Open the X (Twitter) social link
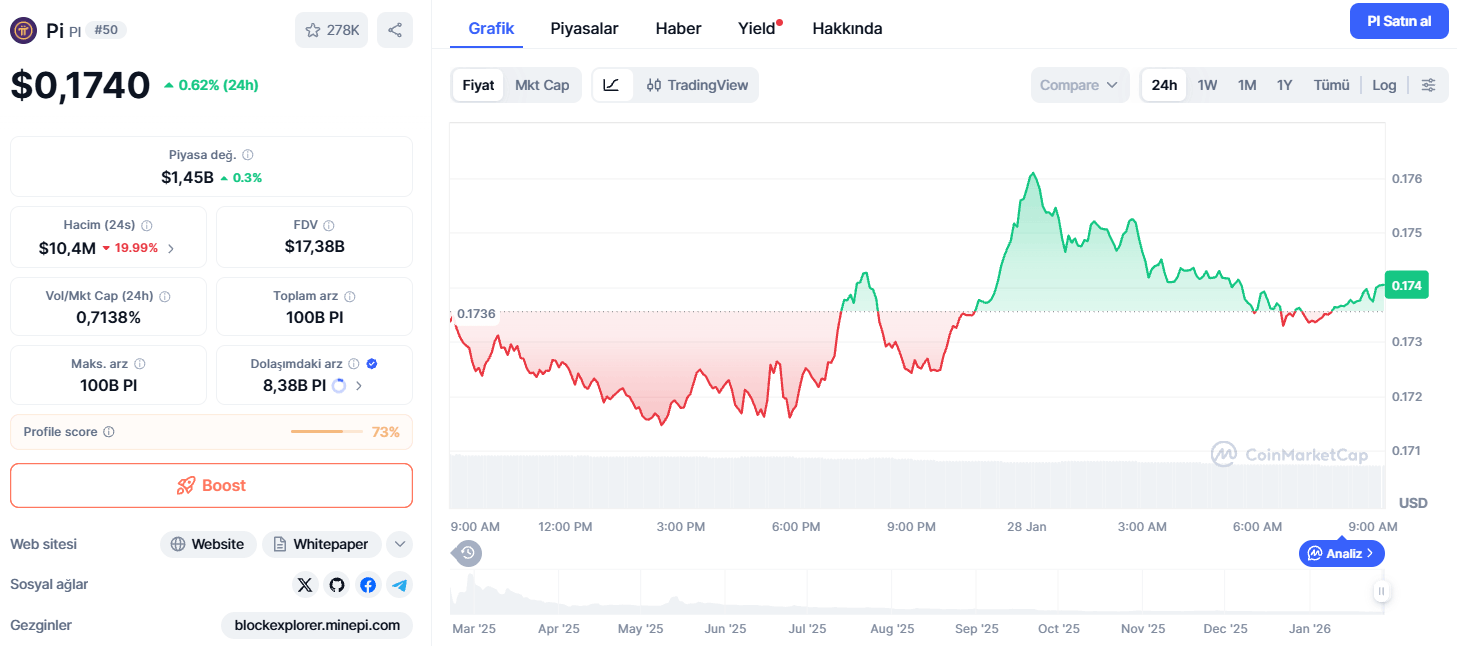 click(305, 585)
